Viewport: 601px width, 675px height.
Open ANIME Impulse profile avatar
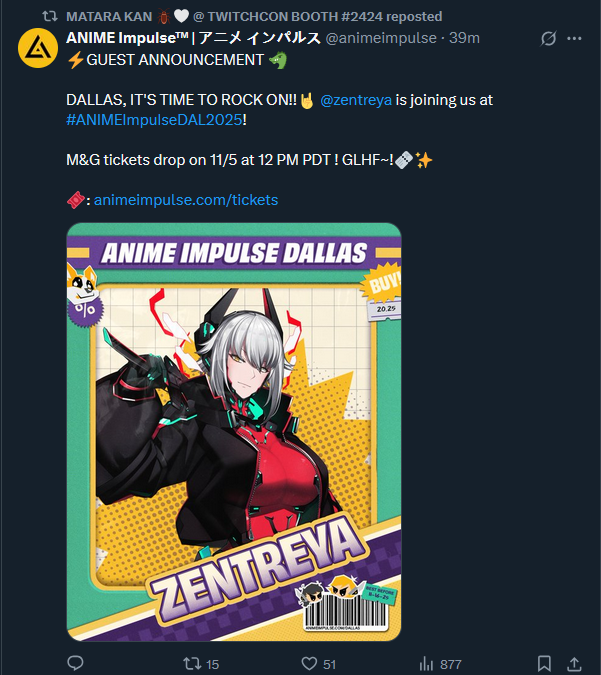[x=38, y=48]
